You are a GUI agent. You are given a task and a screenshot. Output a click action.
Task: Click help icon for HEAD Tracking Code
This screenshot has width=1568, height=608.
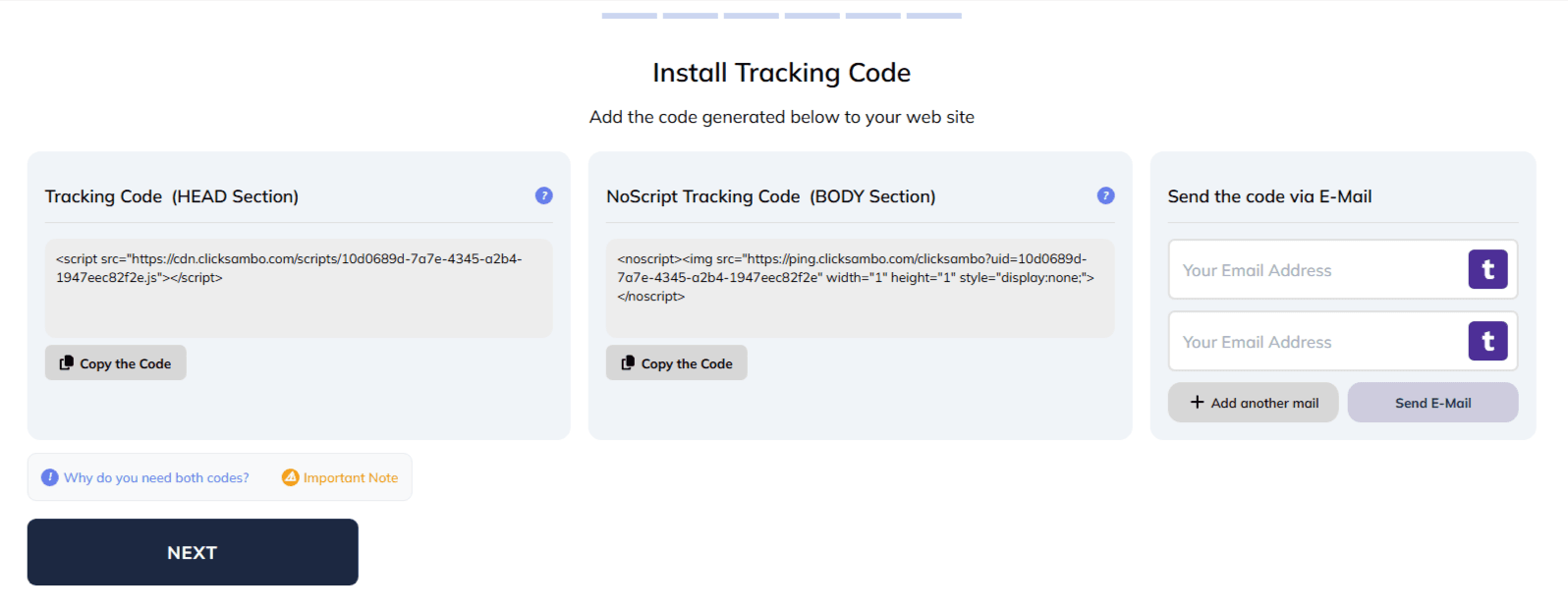[x=543, y=195]
